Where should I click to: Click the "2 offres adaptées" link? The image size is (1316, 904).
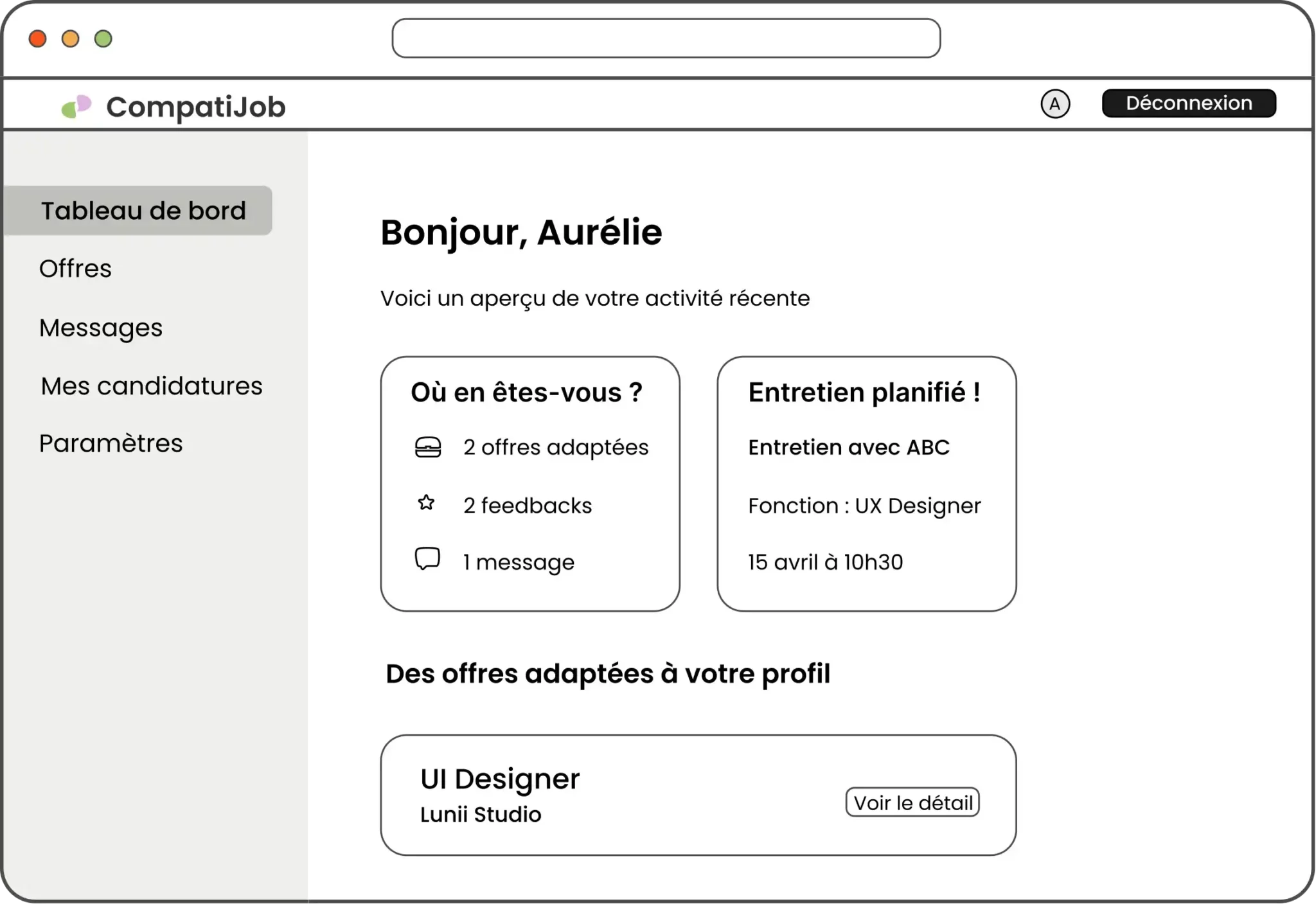pos(556,447)
